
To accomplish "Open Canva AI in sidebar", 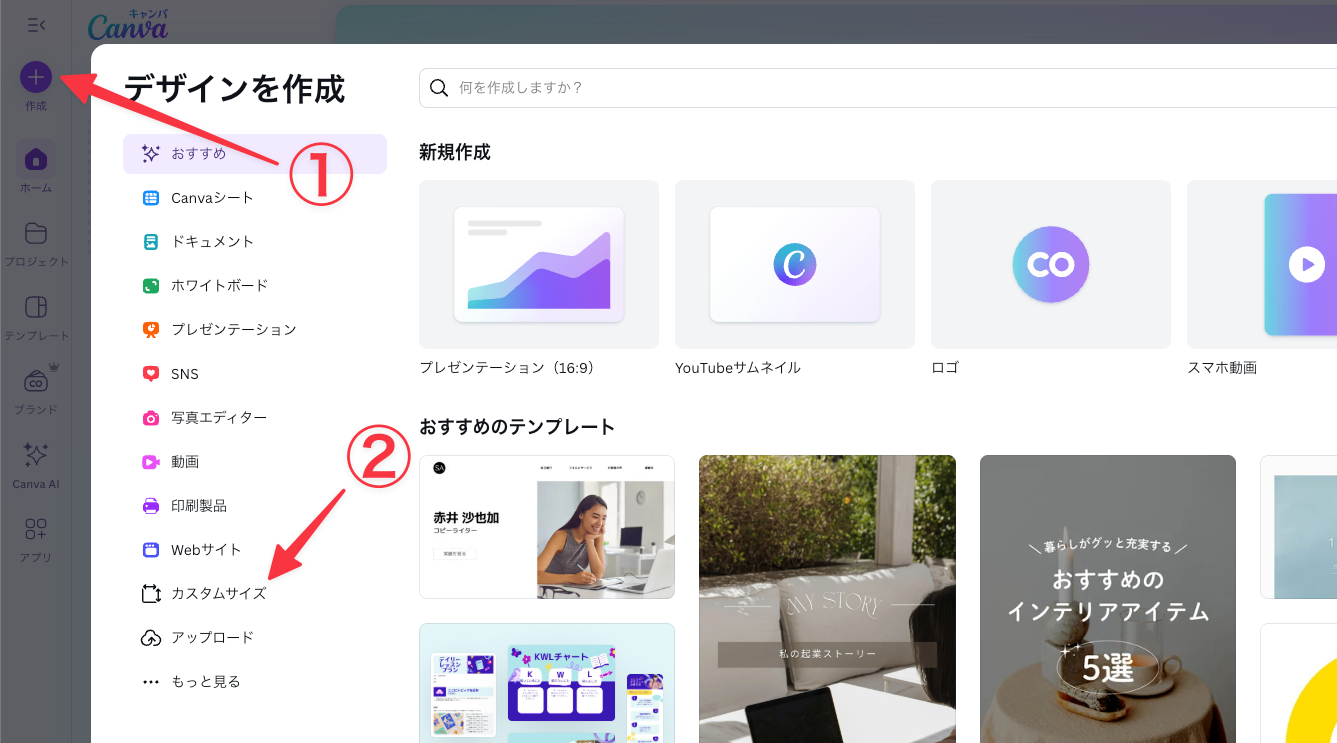I will [36, 455].
